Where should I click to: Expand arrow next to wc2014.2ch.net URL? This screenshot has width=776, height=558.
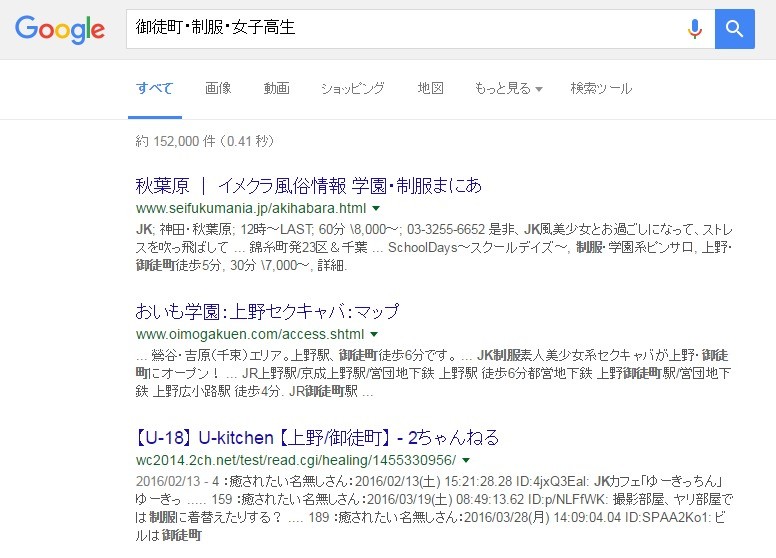pyautogui.click(x=466, y=461)
